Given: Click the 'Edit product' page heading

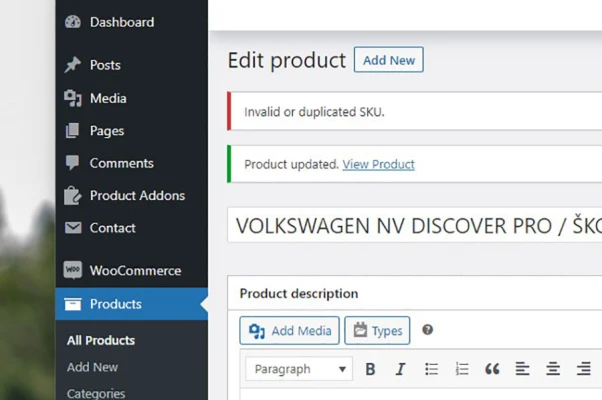Looking at the screenshot, I should click(286, 60).
